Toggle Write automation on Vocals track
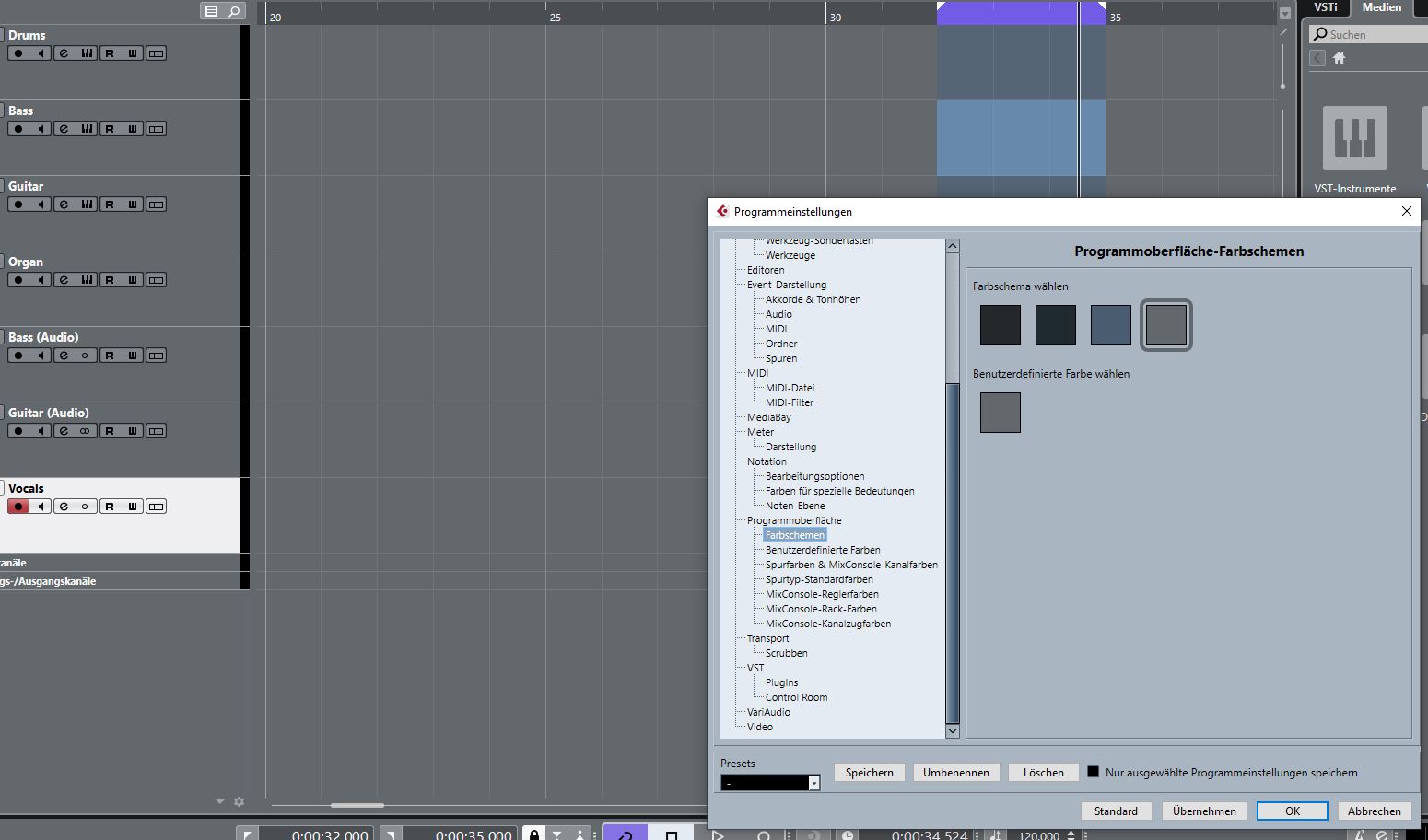The image size is (1428, 840). pyautogui.click(x=133, y=507)
